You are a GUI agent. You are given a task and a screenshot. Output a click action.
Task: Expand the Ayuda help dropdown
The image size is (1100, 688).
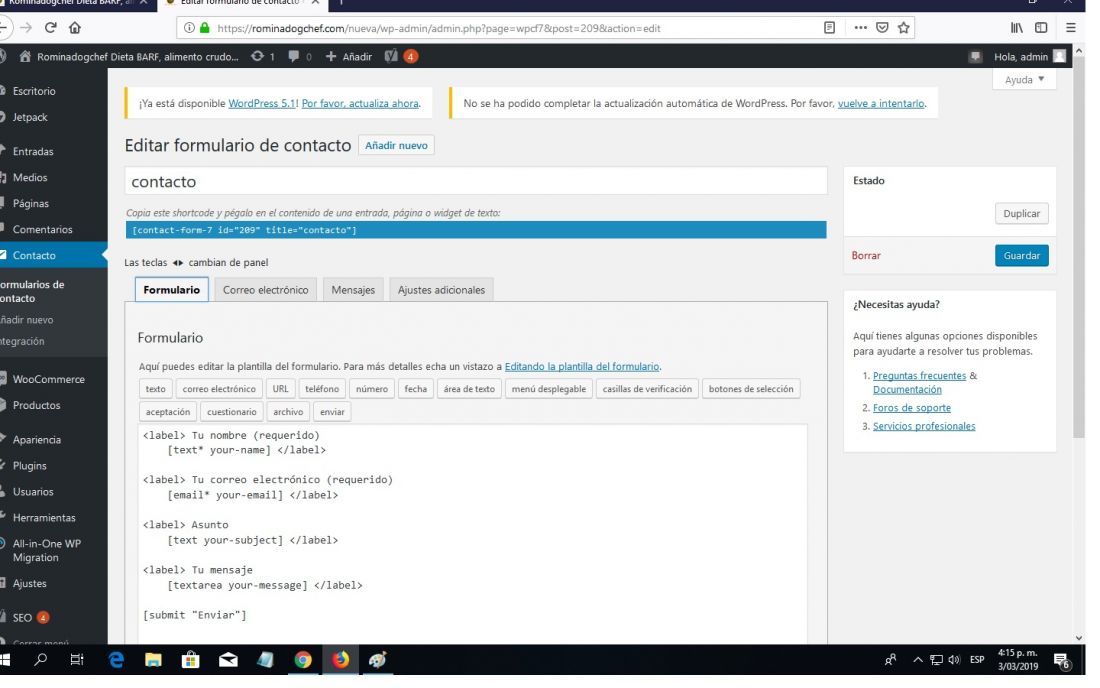pos(1024,80)
